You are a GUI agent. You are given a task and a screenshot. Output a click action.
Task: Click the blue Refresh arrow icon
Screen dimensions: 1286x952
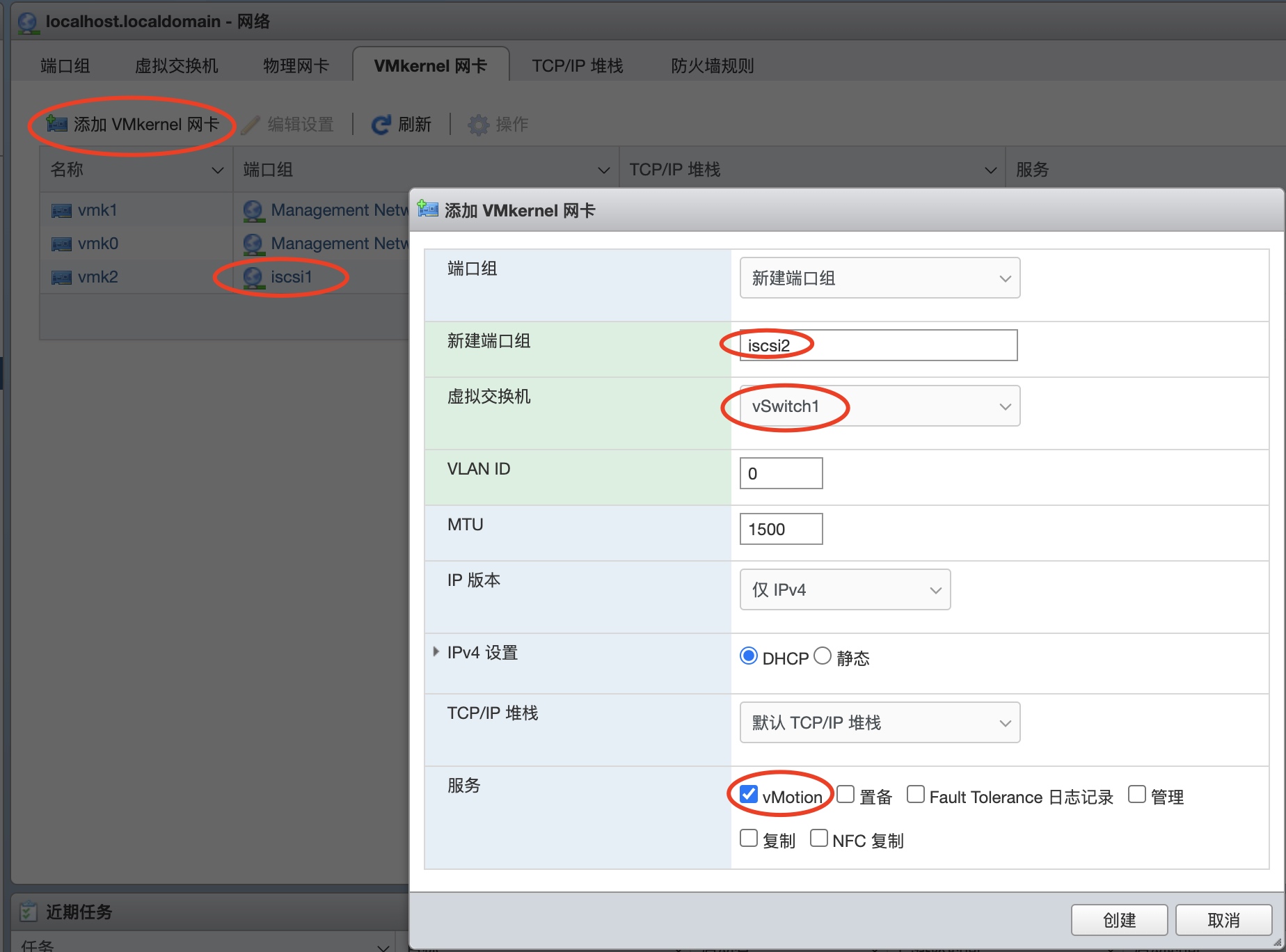(x=381, y=125)
